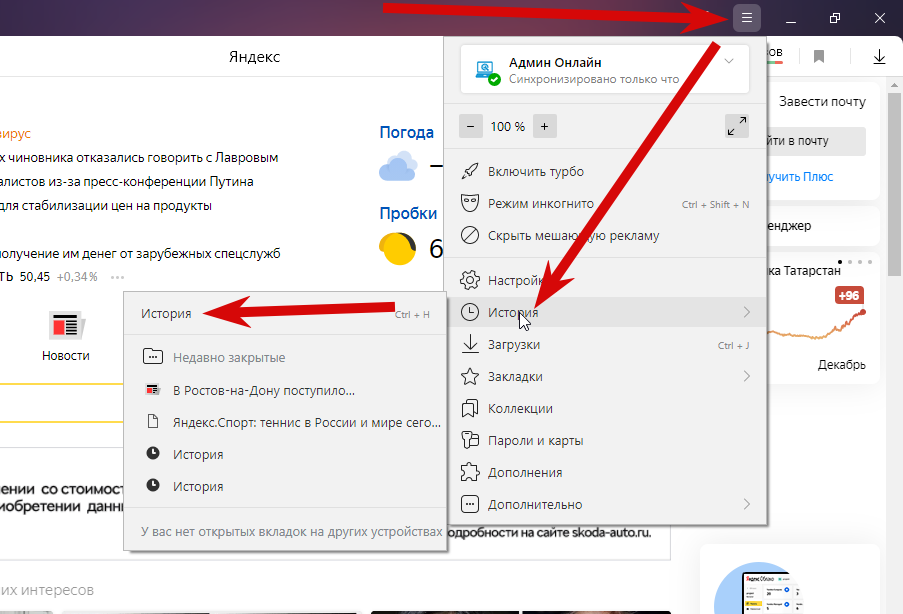The height and width of the screenshot is (614, 903).
Task: Click the rocket icon for turbo mode
Action: [470, 171]
